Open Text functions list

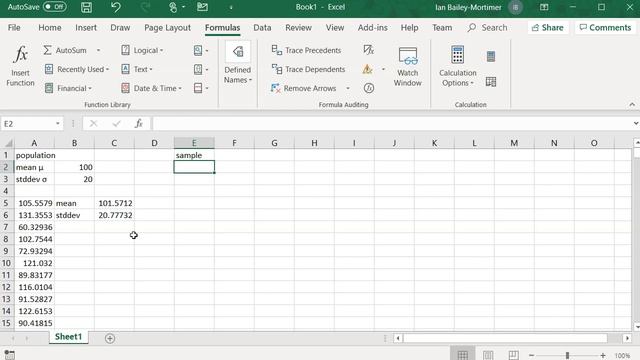pos(137,69)
